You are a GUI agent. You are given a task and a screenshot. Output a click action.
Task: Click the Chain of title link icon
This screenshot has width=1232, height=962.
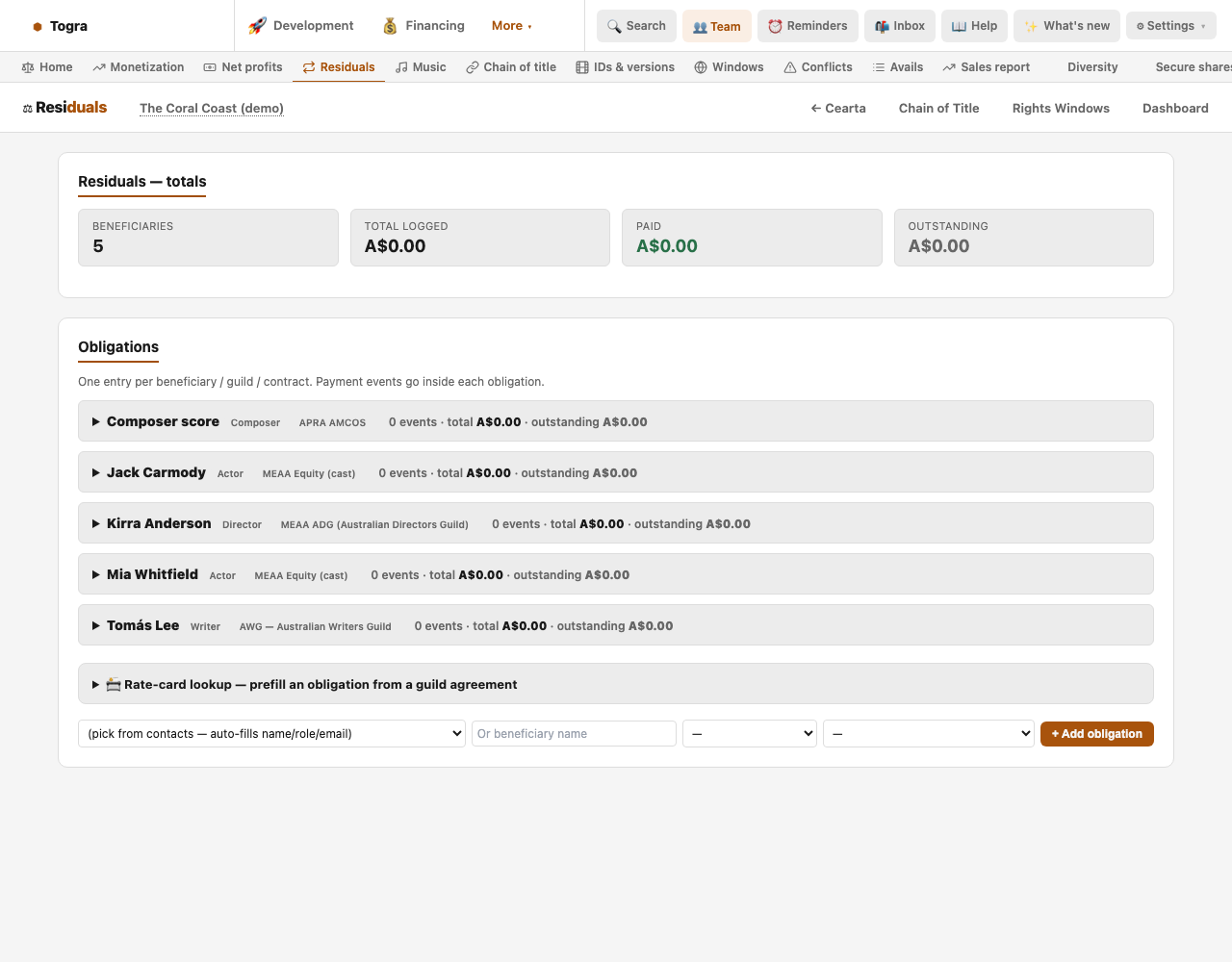(473, 67)
